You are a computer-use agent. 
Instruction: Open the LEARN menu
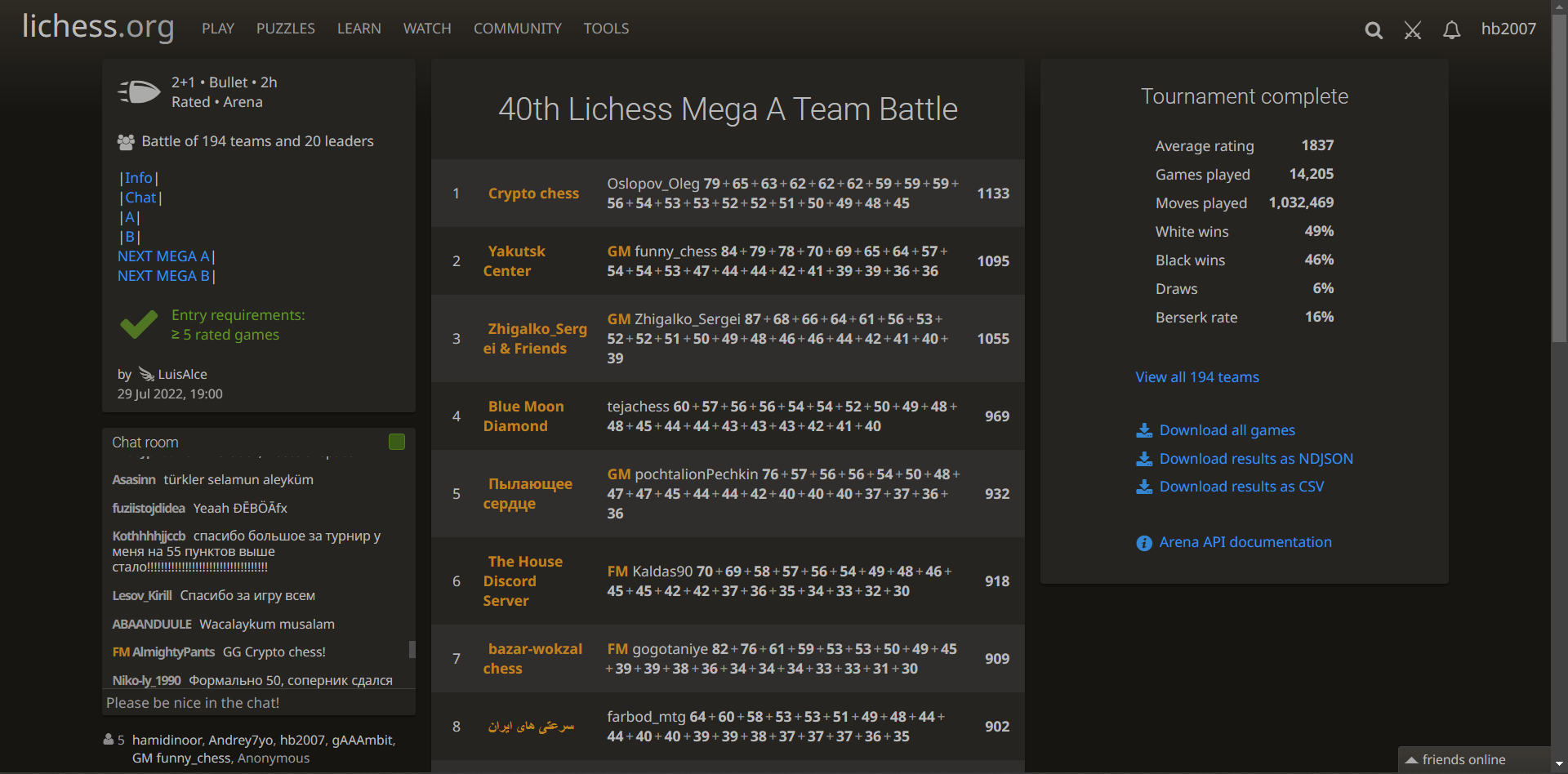[x=359, y=29]
